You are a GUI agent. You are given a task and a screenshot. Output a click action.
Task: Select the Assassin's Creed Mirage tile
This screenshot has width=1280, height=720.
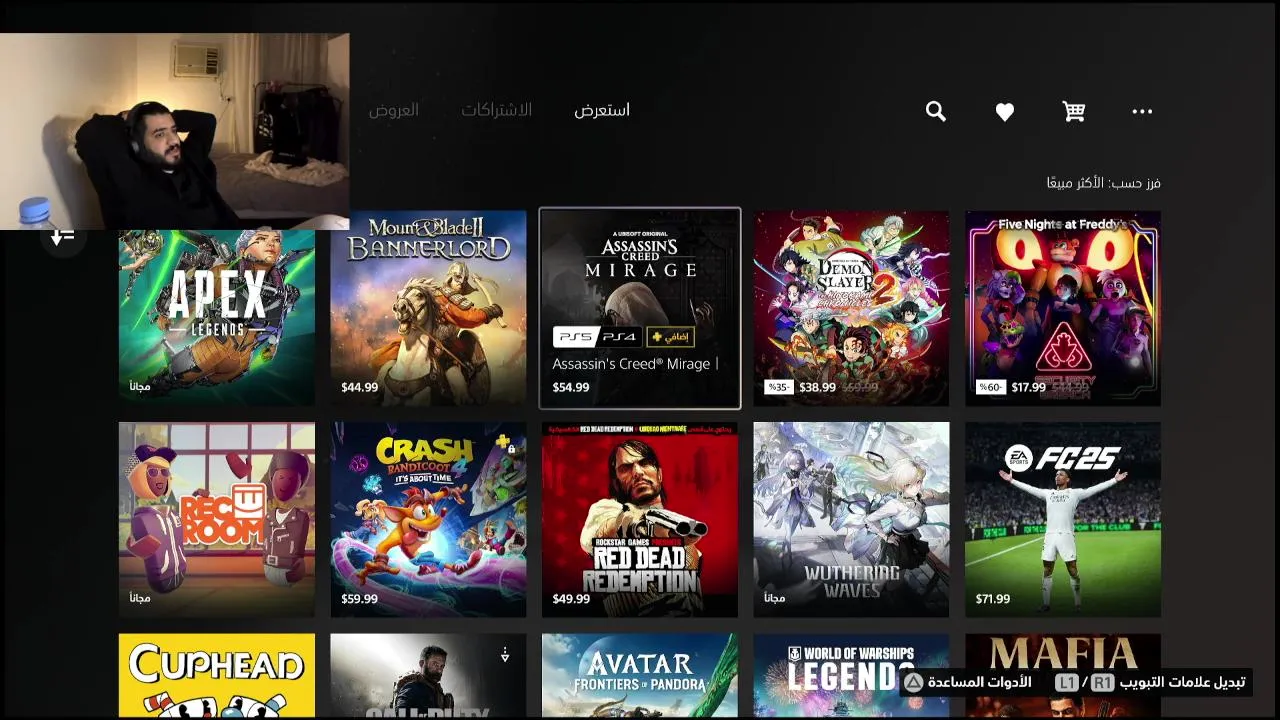point(640,308)
